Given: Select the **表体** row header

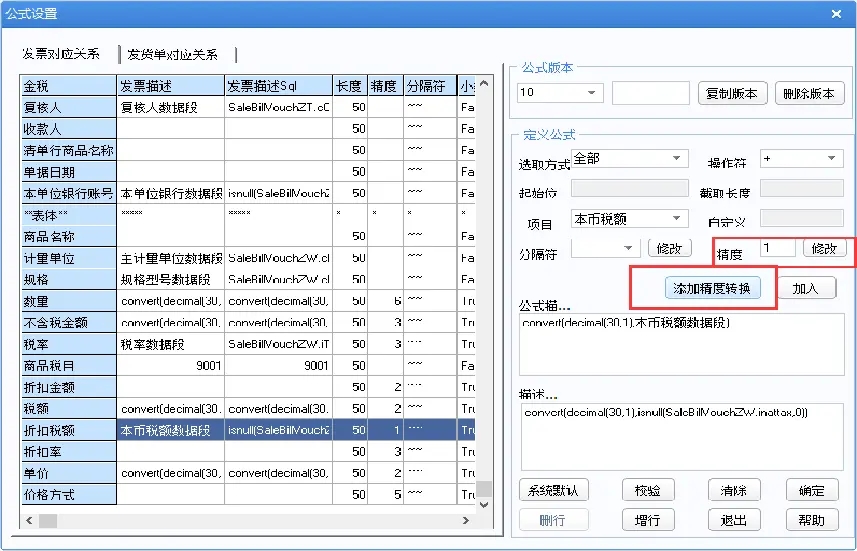Looking at the screenshot, I should tap(68, 215).
